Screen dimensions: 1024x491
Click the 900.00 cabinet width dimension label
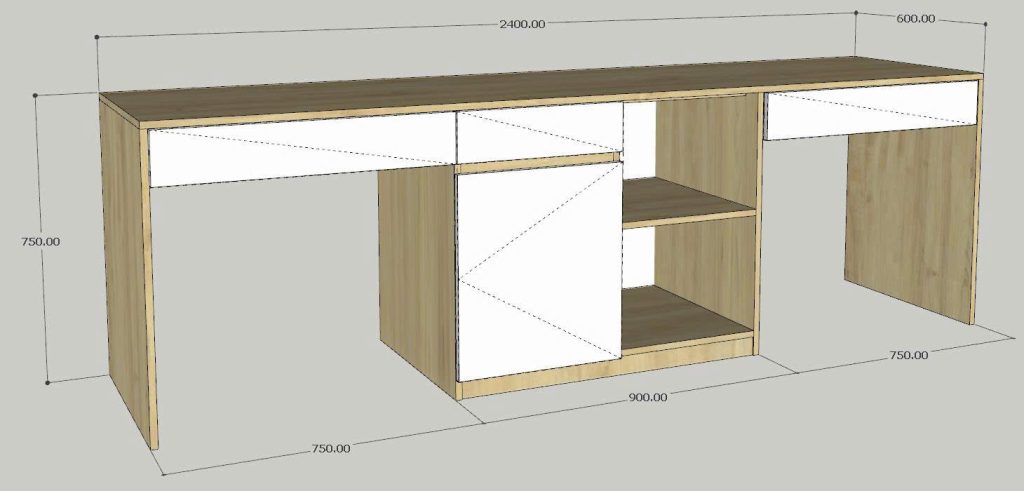click(x=647, y=397)
